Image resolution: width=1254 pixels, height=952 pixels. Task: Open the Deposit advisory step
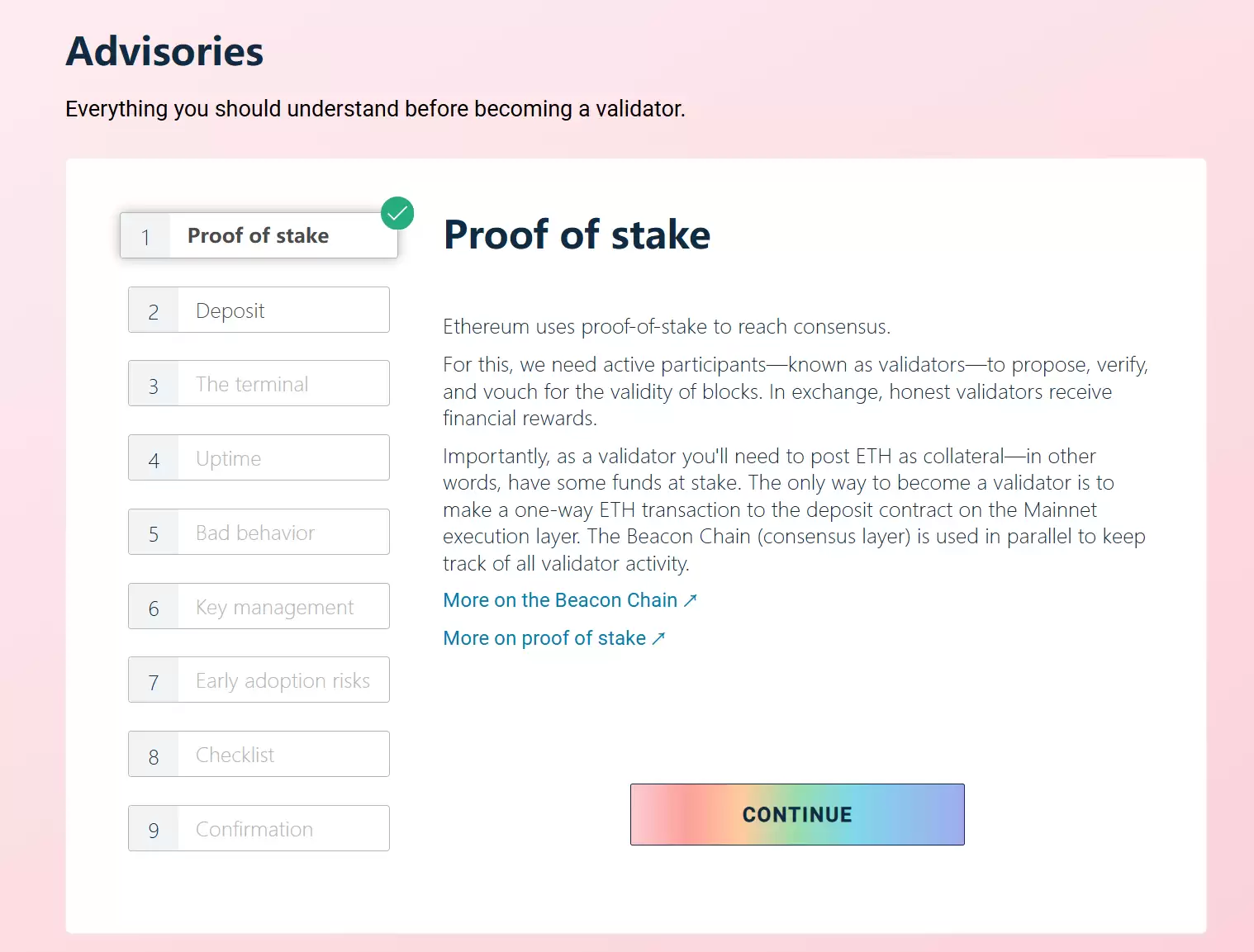(x=259, y=310)
